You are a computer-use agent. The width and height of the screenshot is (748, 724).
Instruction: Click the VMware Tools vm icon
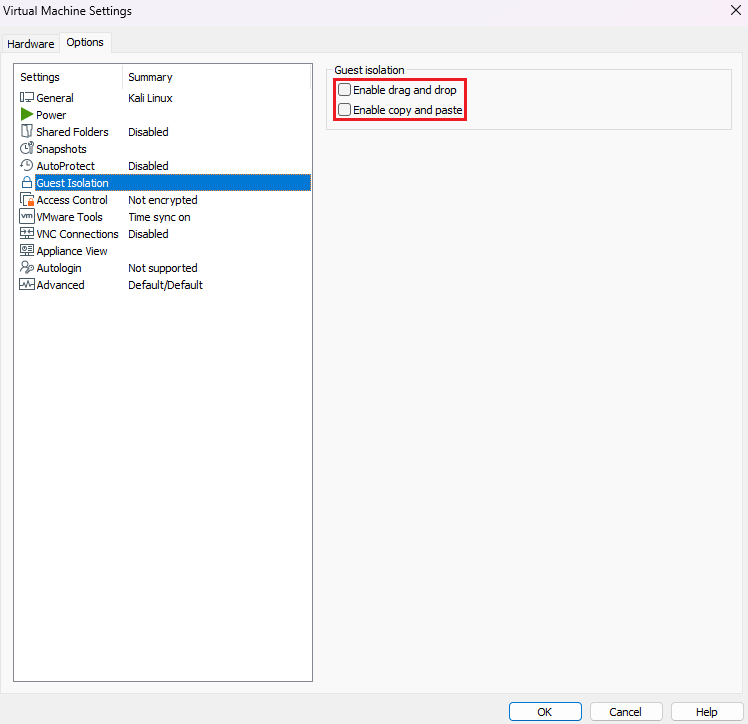coord(27,217)
